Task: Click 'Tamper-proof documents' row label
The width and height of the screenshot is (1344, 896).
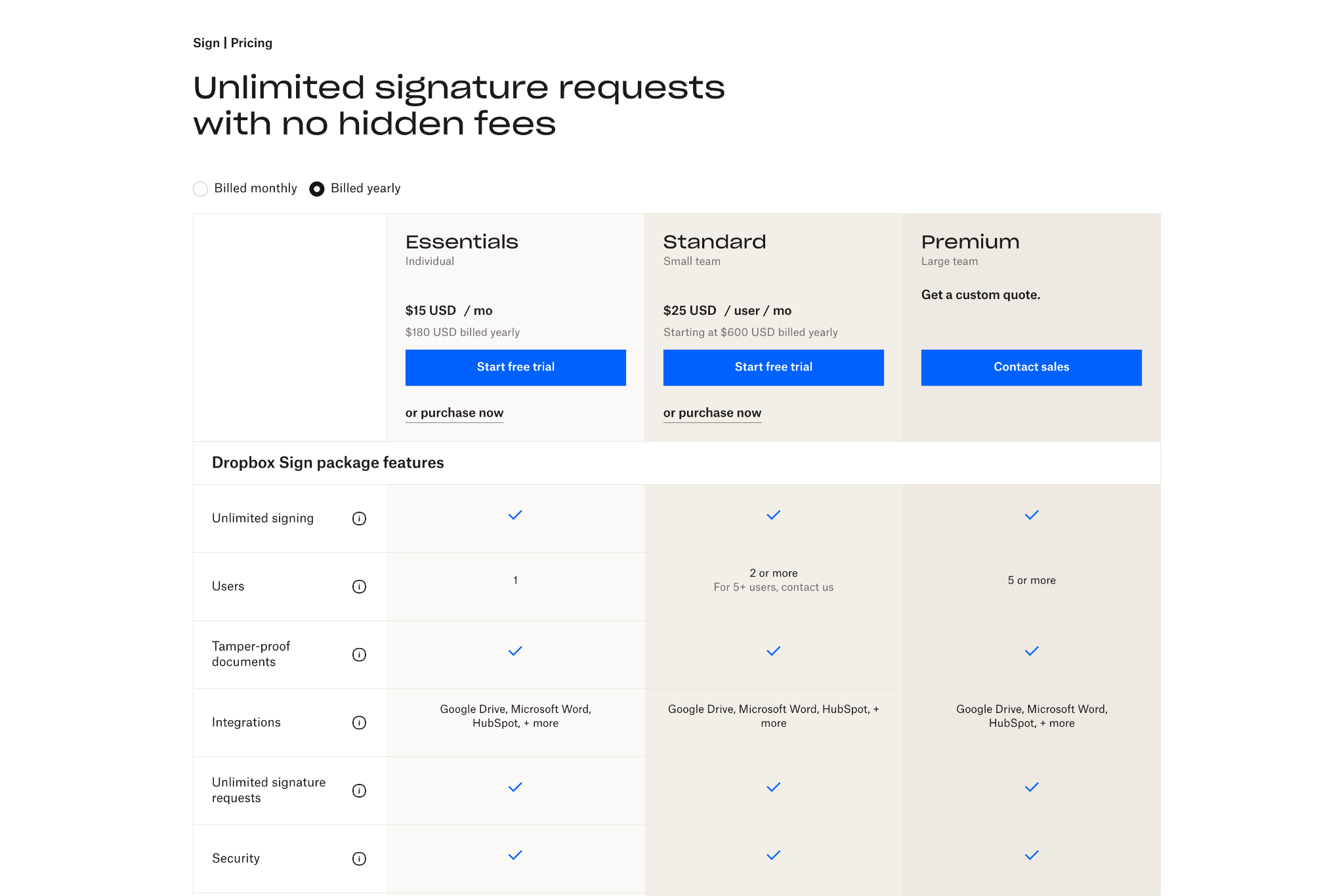Action: coord(251,655)
